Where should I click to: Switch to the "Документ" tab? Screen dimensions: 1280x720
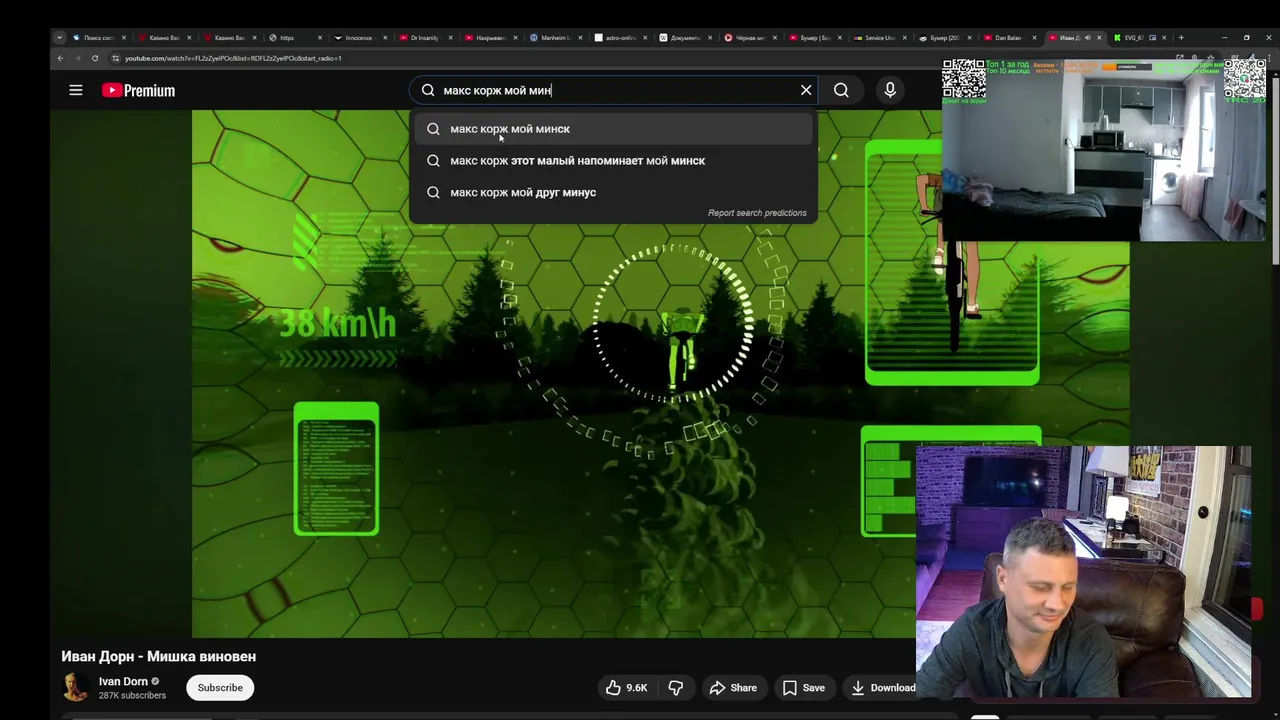click(685, 38)
